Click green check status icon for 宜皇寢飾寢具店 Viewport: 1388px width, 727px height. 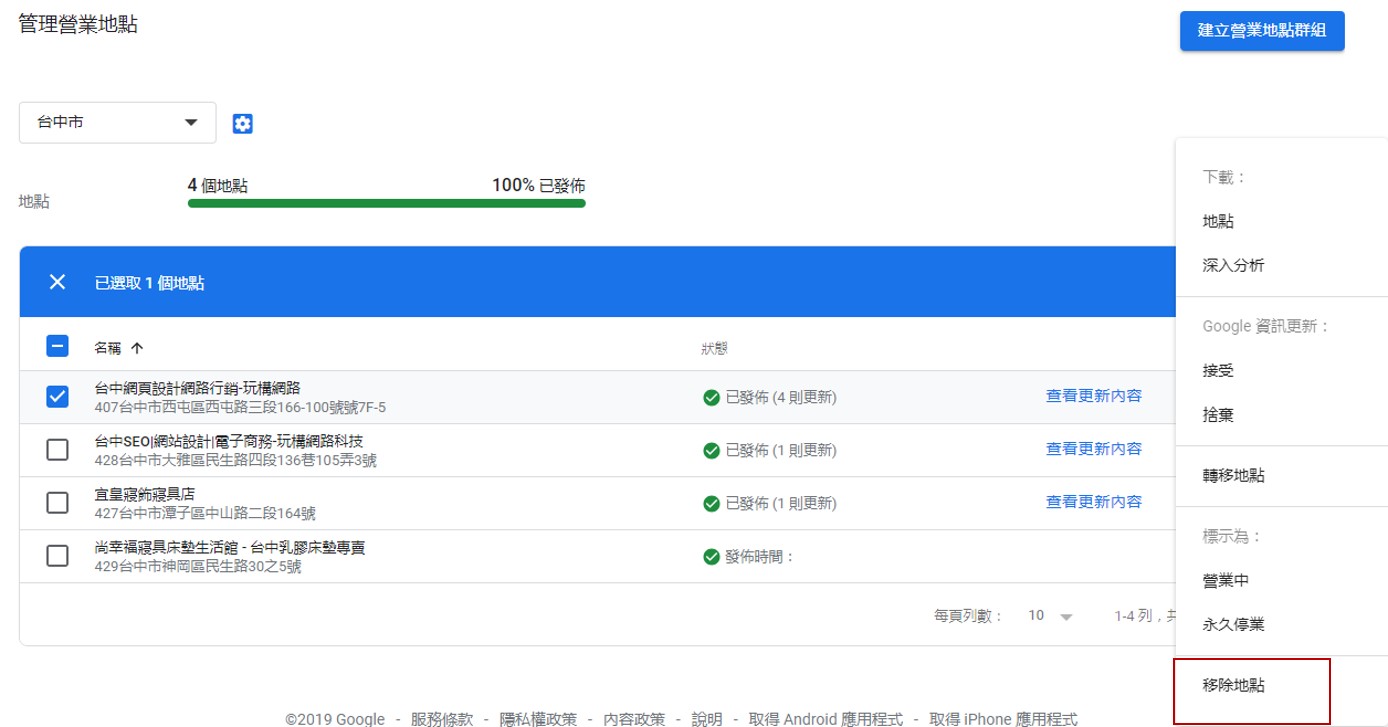(711, 503)
